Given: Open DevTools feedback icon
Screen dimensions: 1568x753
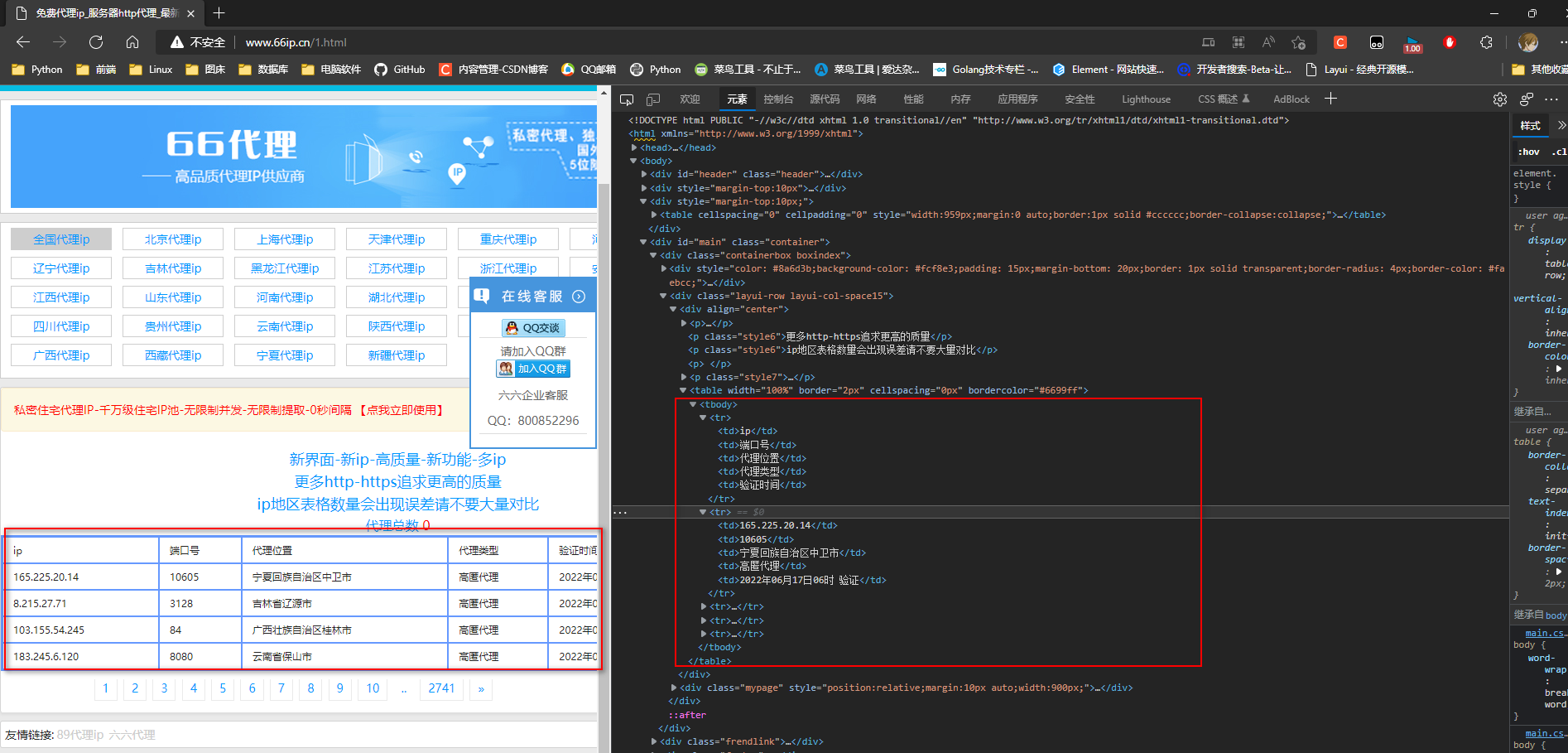Looking at the screenshot, I should coord(1527,99).
